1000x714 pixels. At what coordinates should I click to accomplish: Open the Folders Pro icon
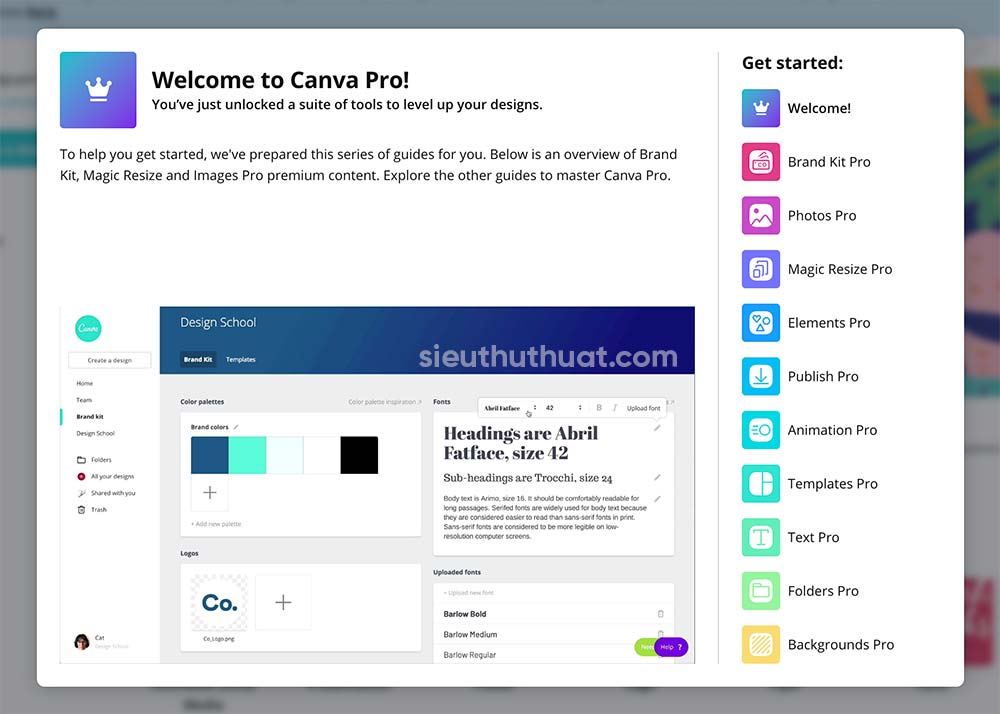point(760,590)
